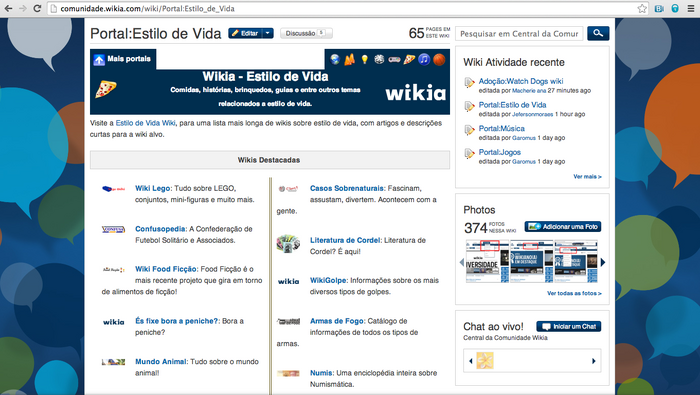Click edit icon beside Portal:Música
700x395 pixels.
coord(469,130)
